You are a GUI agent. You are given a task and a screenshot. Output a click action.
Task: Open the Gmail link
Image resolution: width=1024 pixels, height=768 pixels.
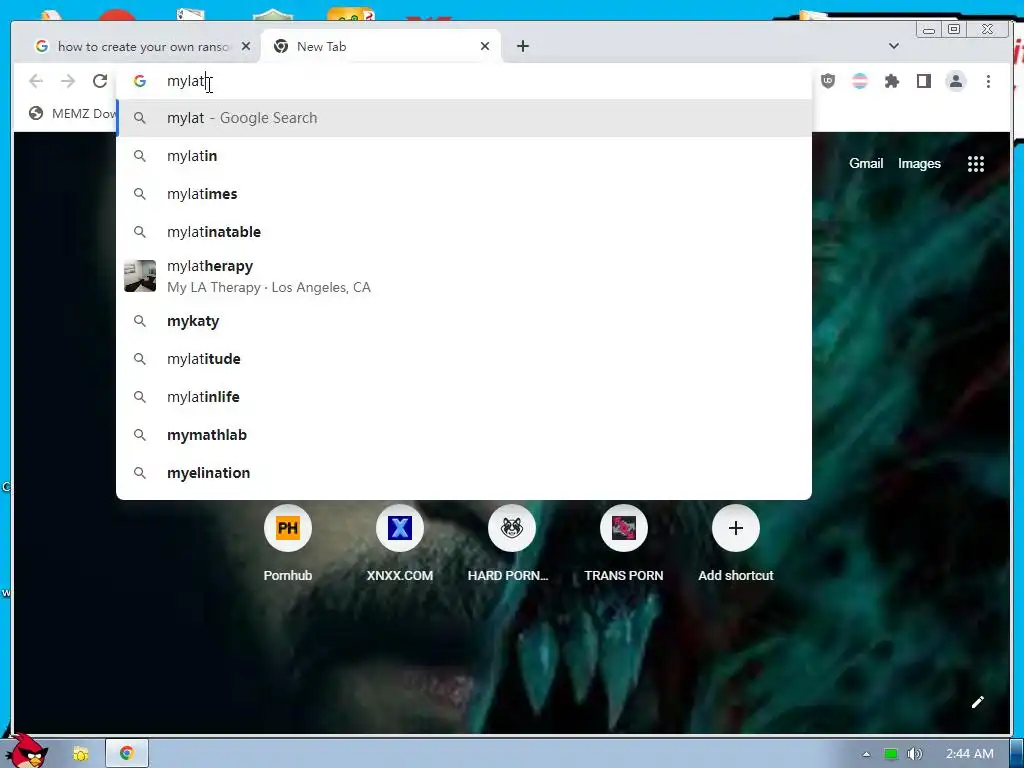[866, 164]
